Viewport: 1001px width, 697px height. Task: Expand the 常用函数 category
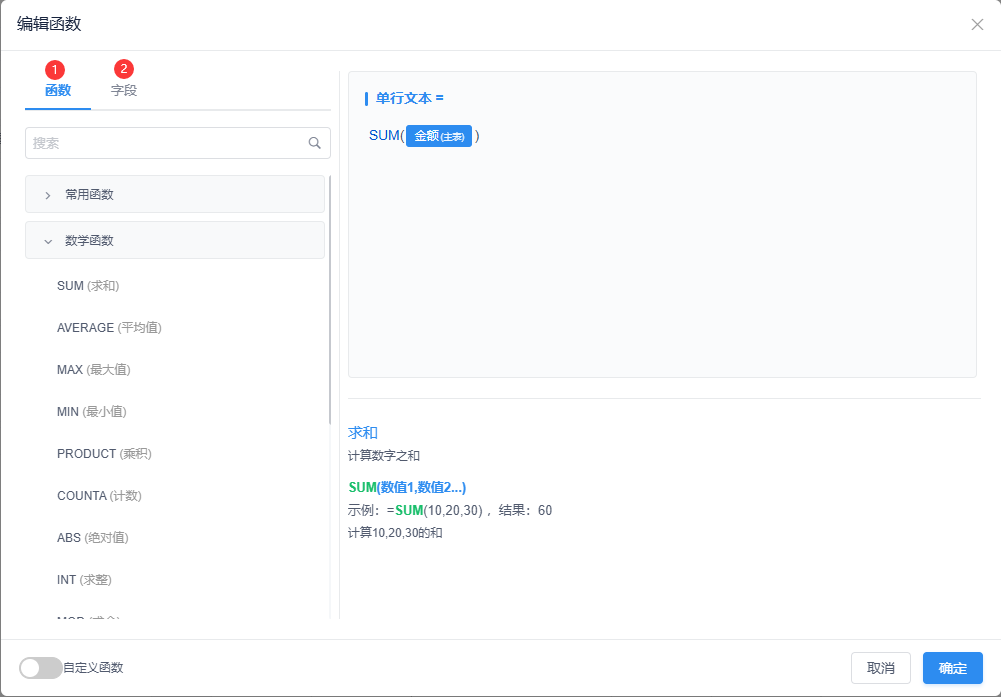point(175,194)
